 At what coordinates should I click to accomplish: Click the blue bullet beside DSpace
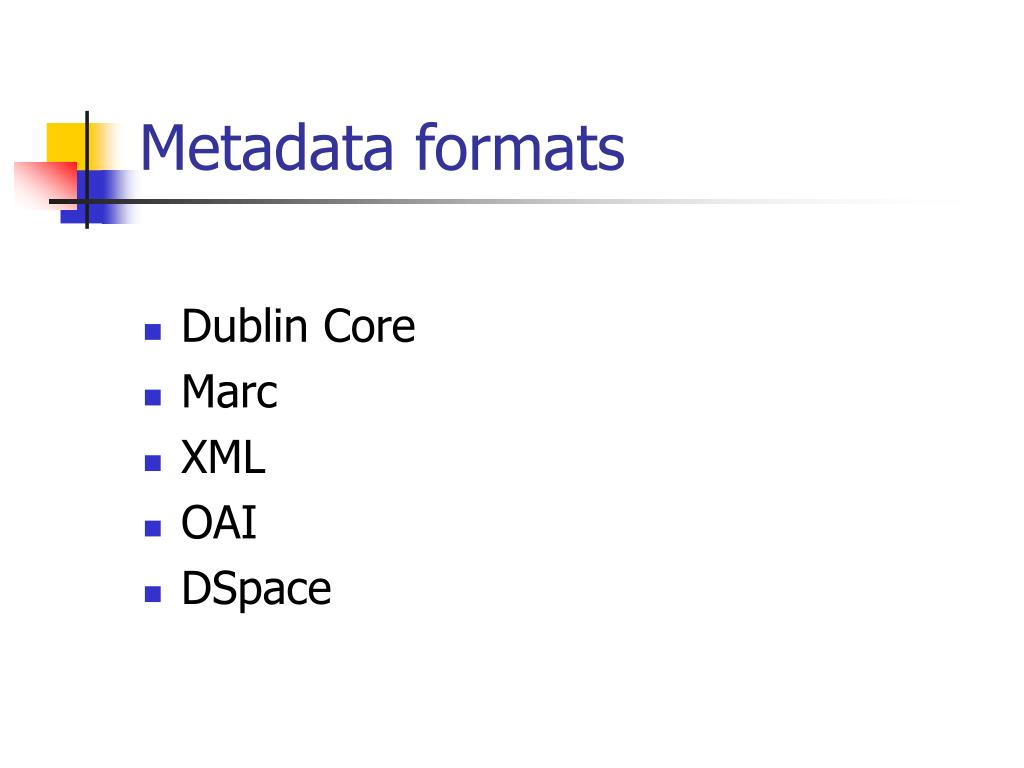tap(153, 594)
